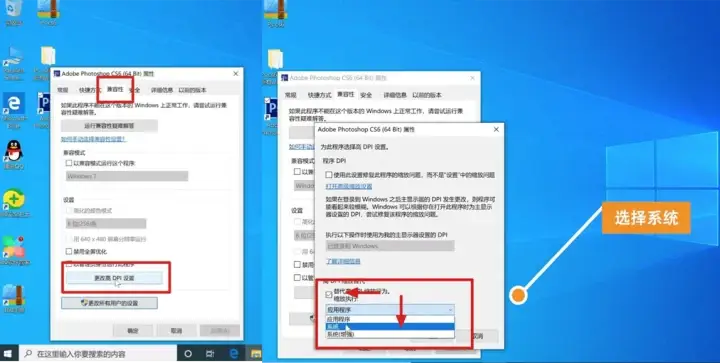
Task: Open 详细信息 tab in left properties window
Action: click(162, 90)
